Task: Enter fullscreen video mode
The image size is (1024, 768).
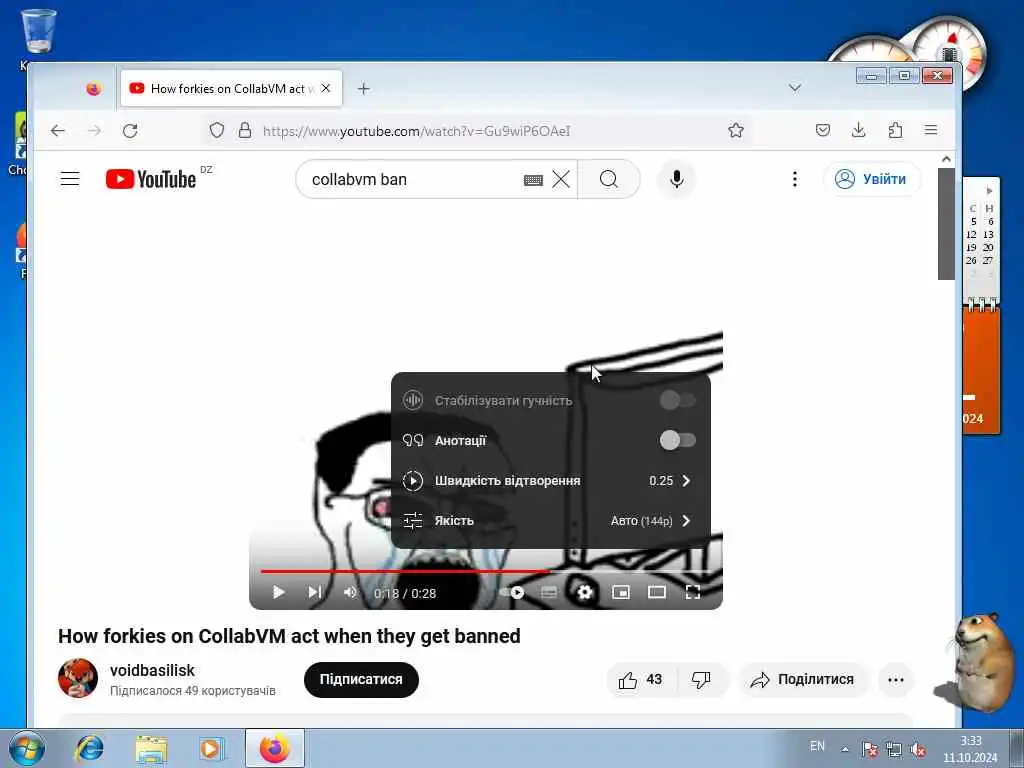Action: point(693,592)
